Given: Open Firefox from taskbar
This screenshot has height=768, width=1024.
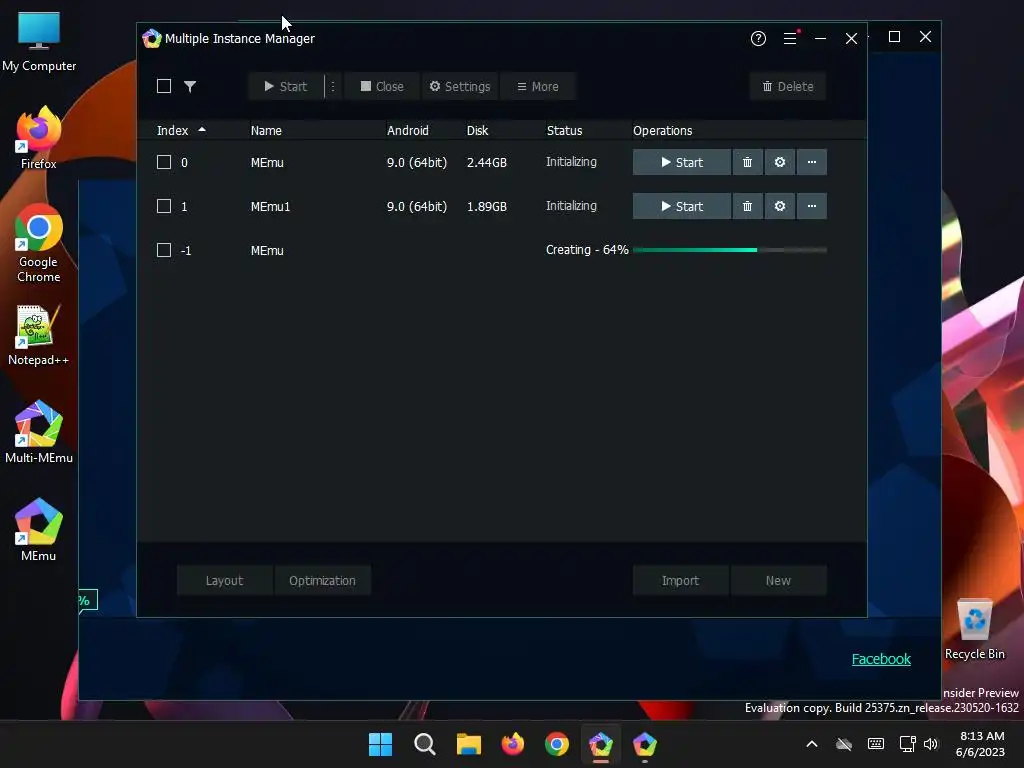Looking at the screenshot, I should [513, 744].
